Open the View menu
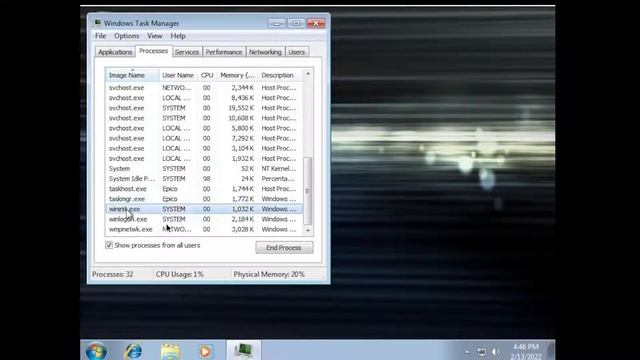This screenshot has height=360, width=640. (155, 36)
